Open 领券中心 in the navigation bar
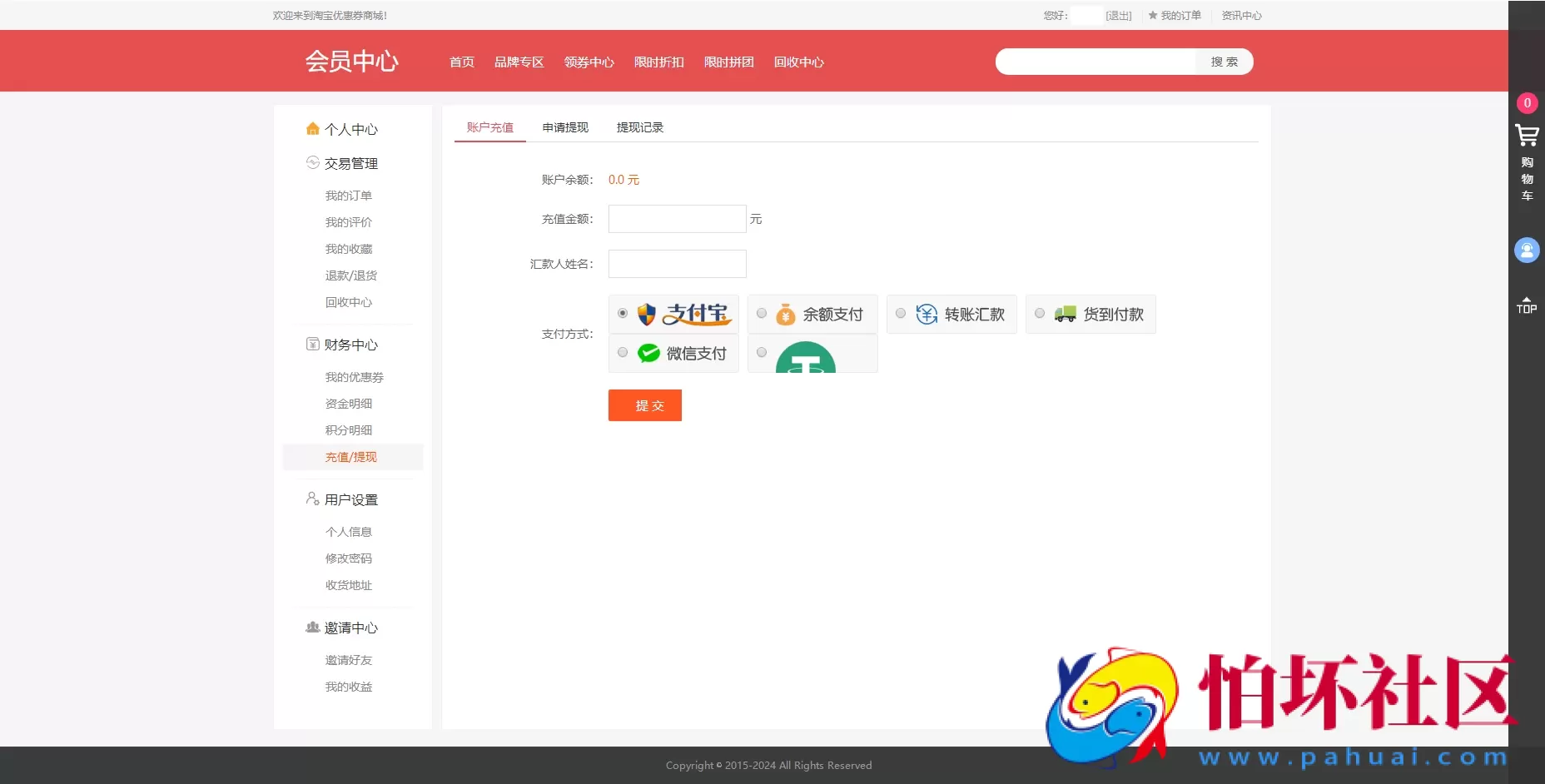 [589, 62]
